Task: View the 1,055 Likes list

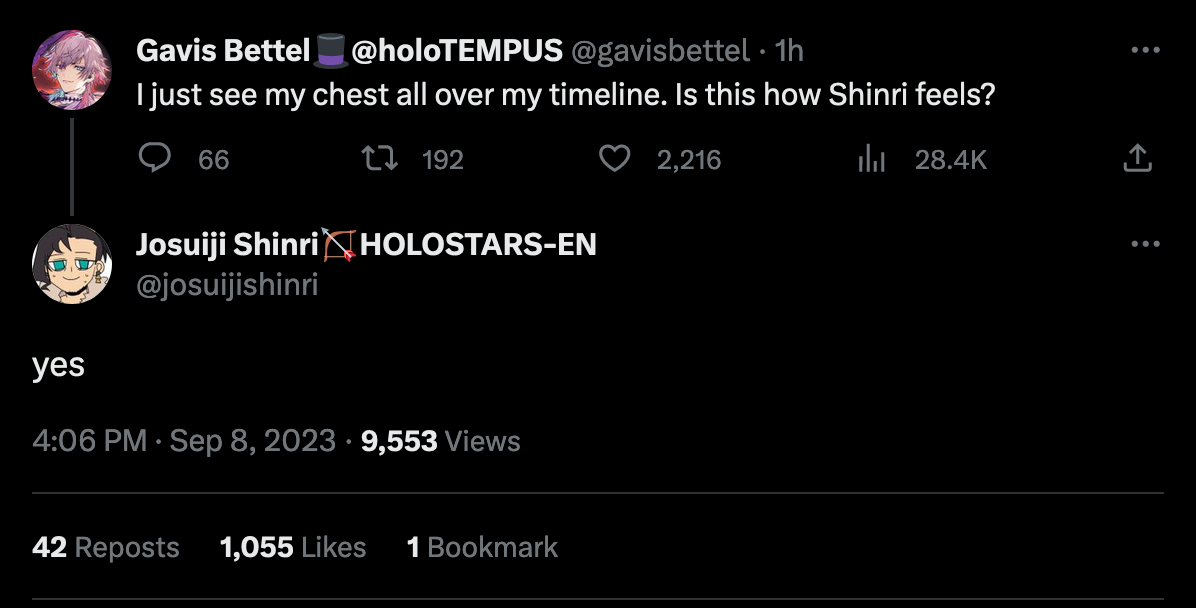Action: [292, 547]
